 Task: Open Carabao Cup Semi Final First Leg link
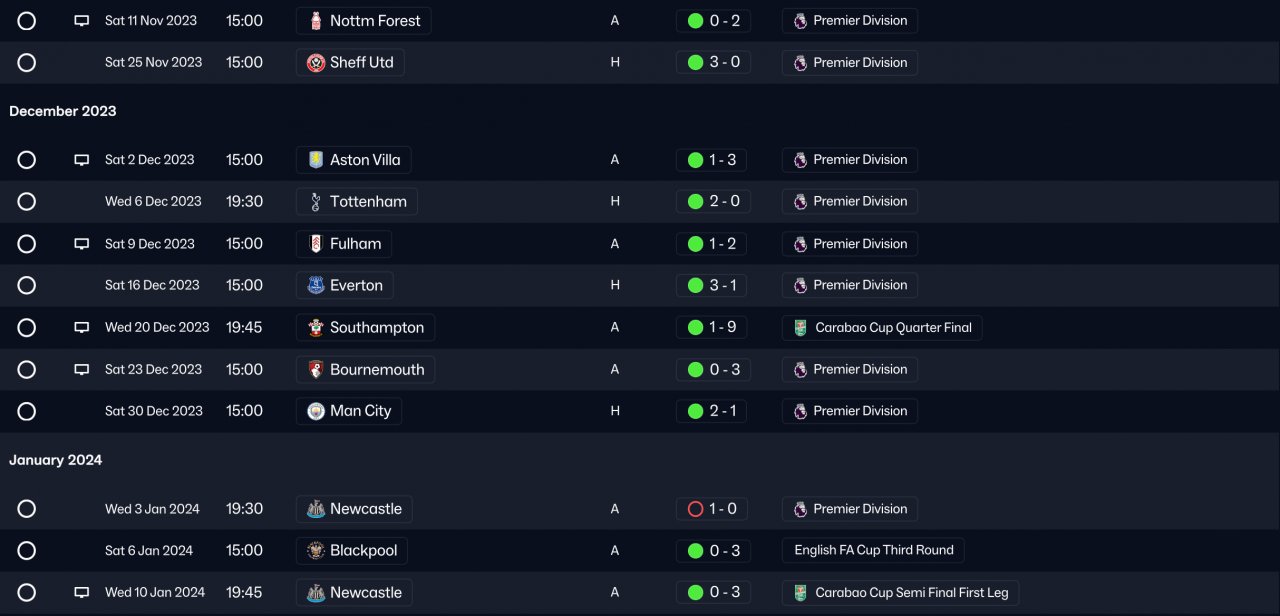[x=912, y=592]
